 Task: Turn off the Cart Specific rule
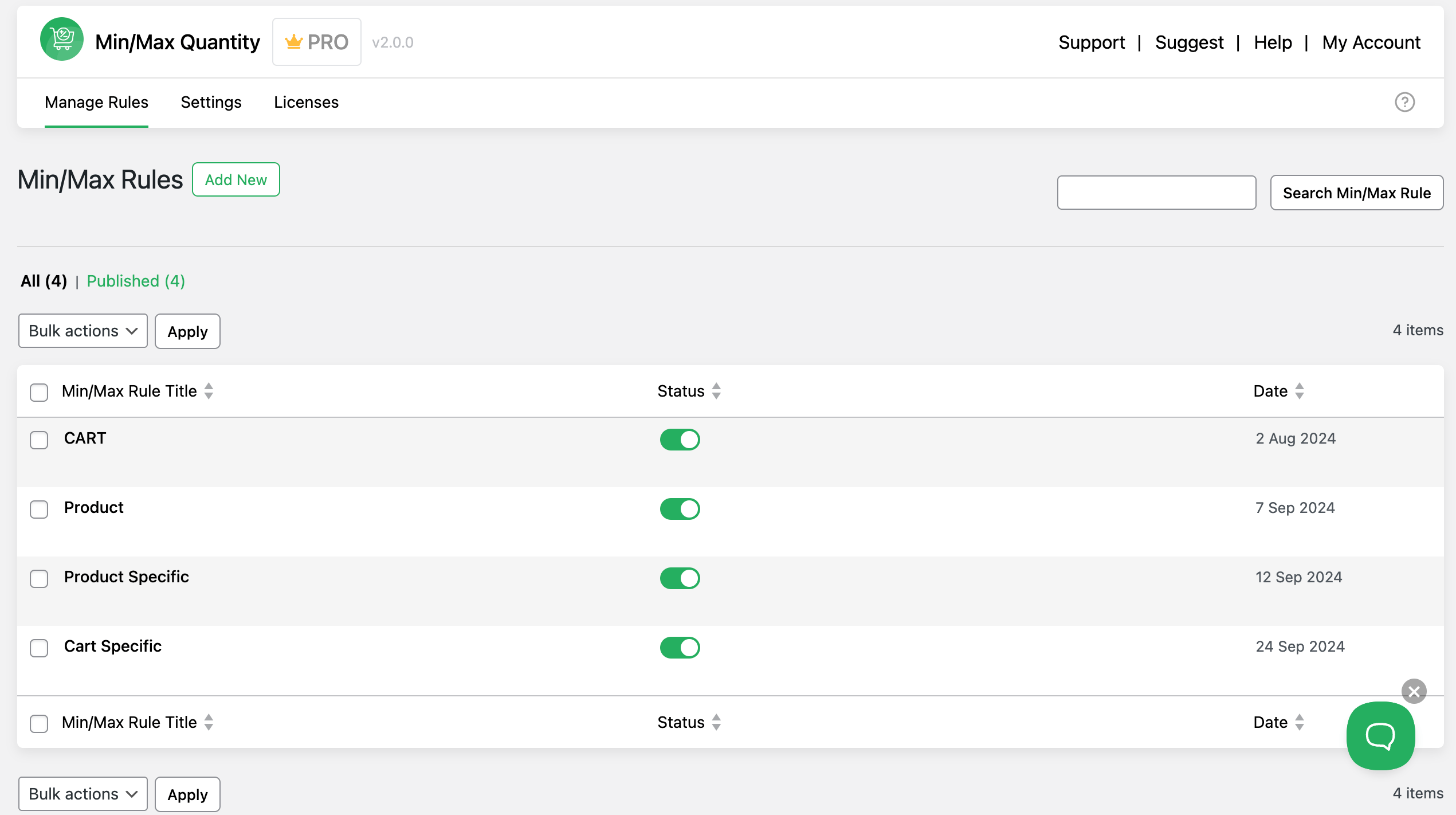pos(679,647)
